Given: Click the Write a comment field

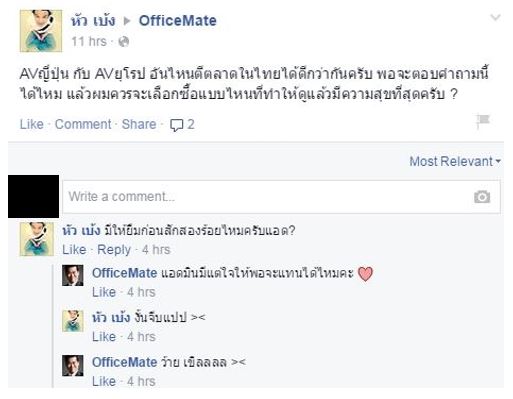Looking at the screenshot, I should point(281,197).
